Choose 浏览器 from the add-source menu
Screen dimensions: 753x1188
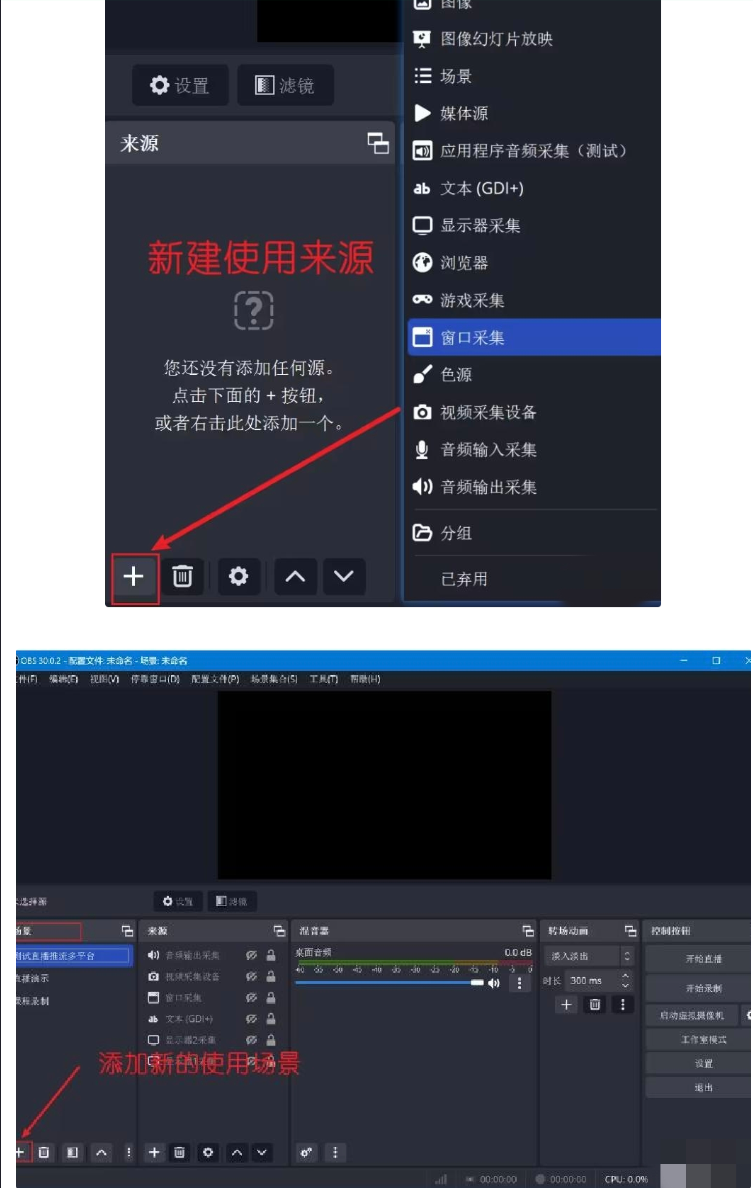[x=464, y=263]
